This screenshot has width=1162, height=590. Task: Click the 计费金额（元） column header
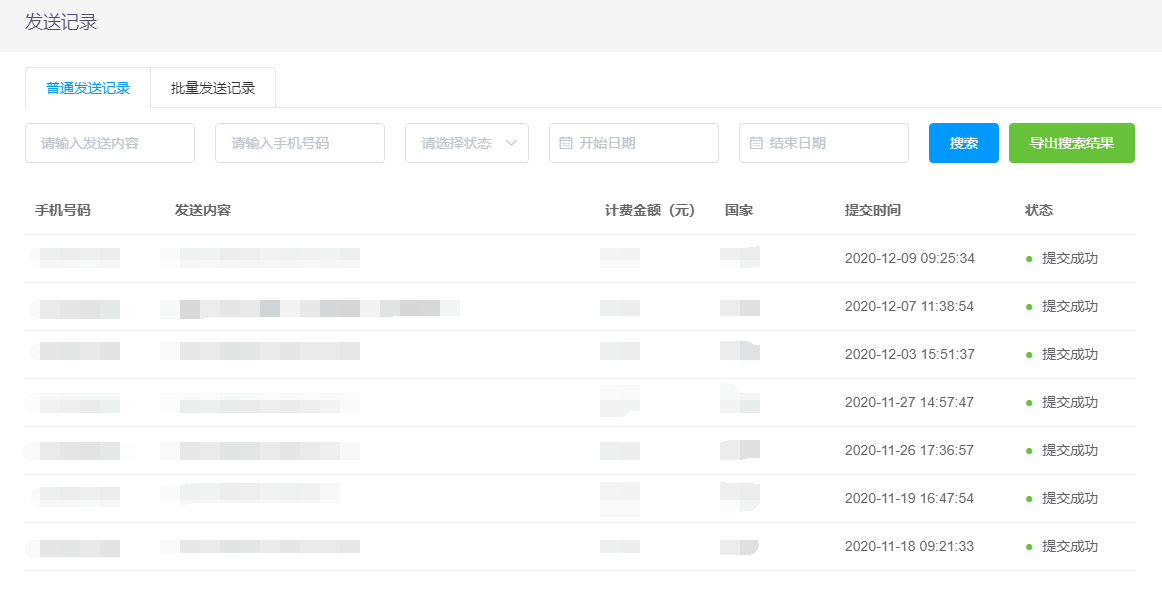[x=650, y=210]
